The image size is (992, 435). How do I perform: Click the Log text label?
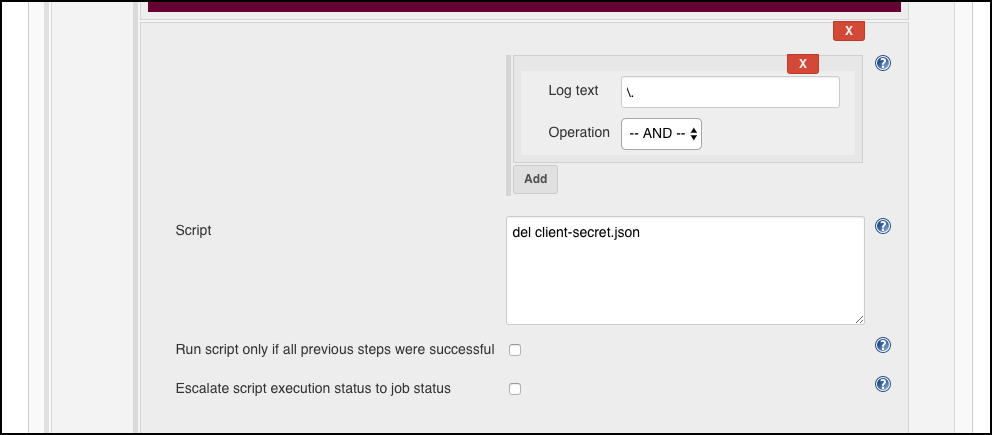[x=573, y=90]
